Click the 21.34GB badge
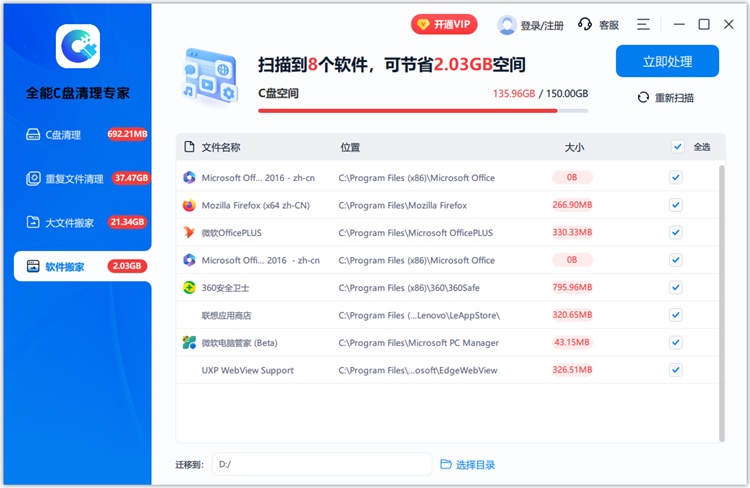This screenshot has height=488, width=750. (127, 222)
